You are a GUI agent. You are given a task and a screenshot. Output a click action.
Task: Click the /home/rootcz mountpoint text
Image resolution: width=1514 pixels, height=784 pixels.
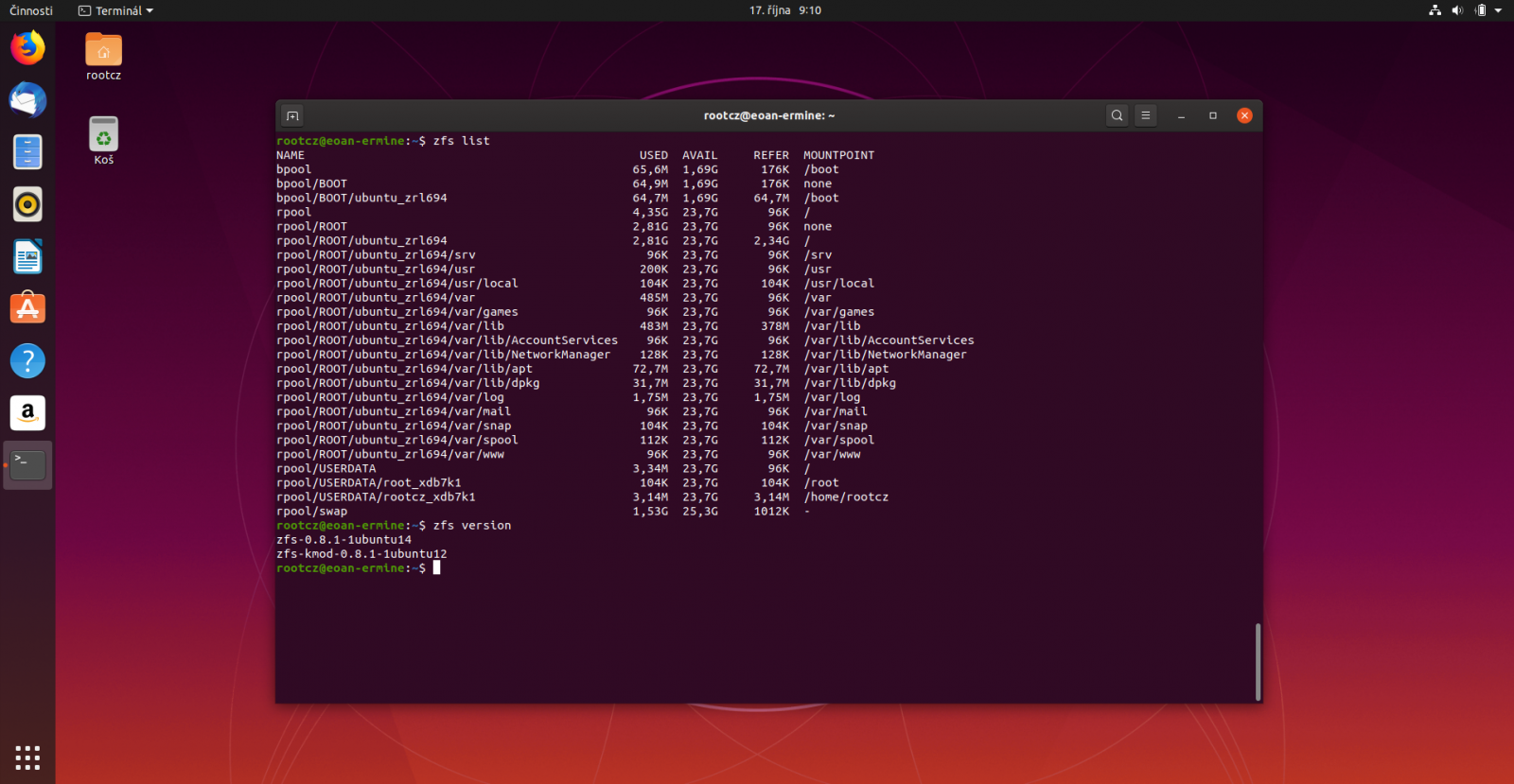(846, 497)
